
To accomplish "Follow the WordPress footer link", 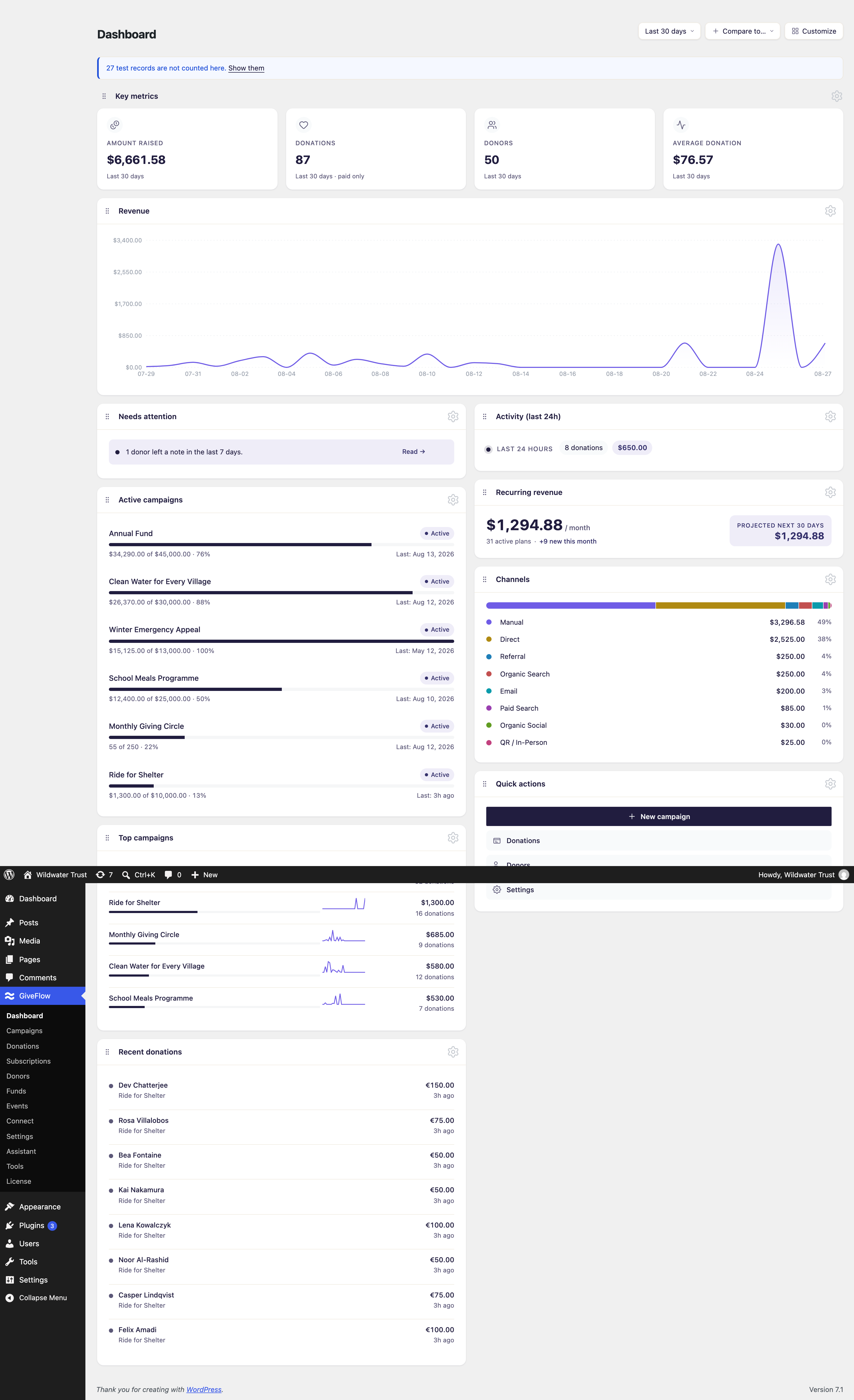I will click(204, 1389).
